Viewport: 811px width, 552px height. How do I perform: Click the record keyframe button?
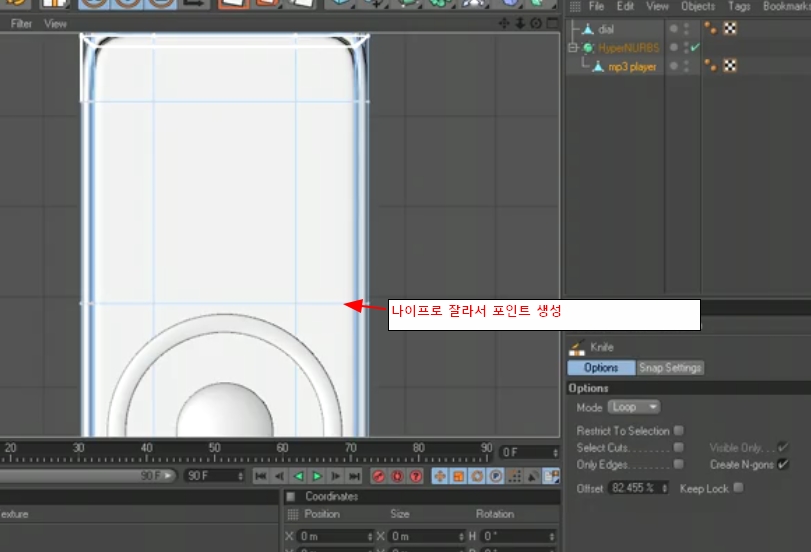point(379,476)
